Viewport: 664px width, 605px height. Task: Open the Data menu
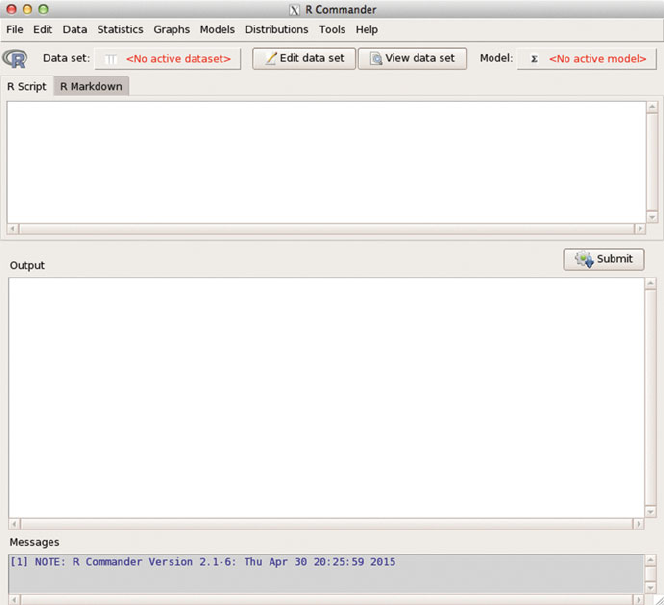75,29
